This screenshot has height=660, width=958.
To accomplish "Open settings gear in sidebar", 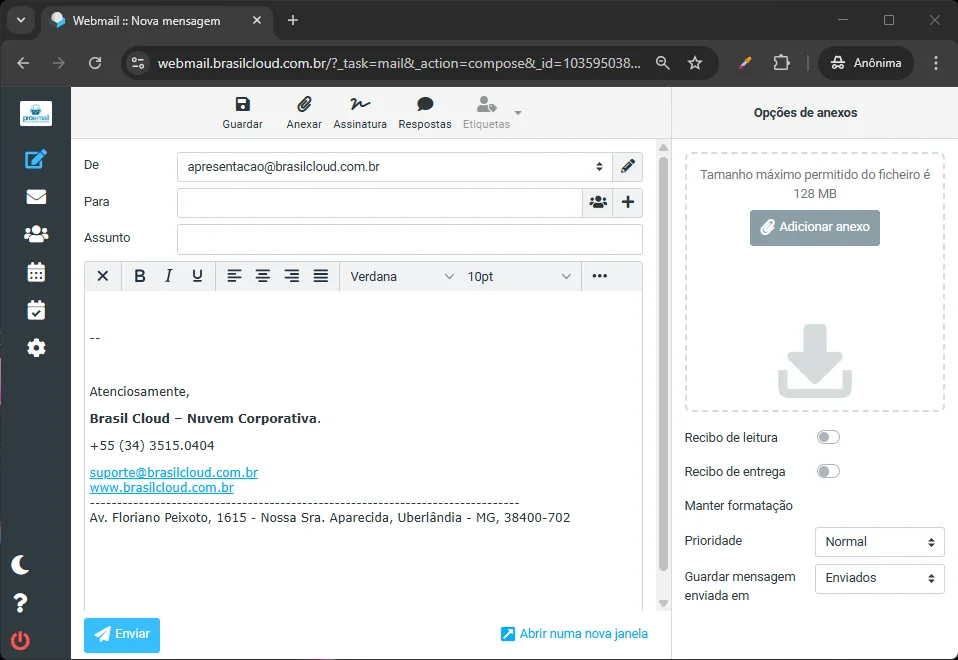I will 36,348.
